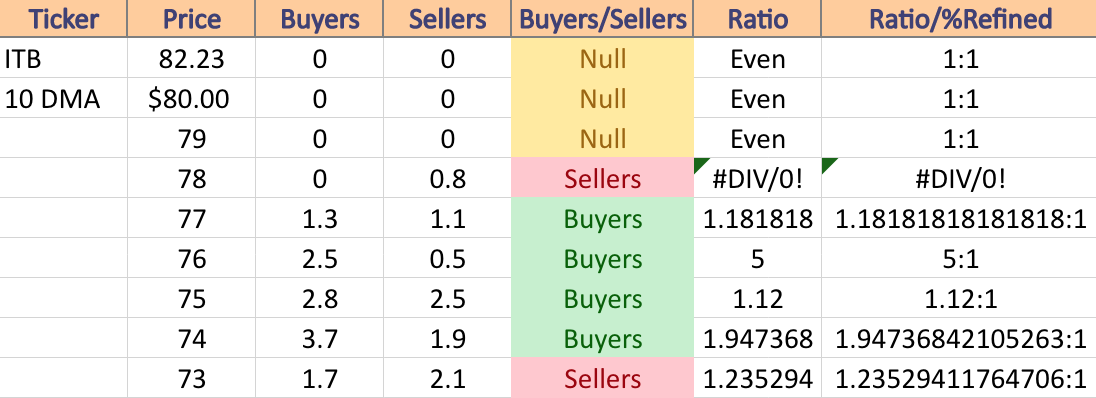1096x398 pixels.
Task: Select the Buyers column header cell
Action: [319, 18]
